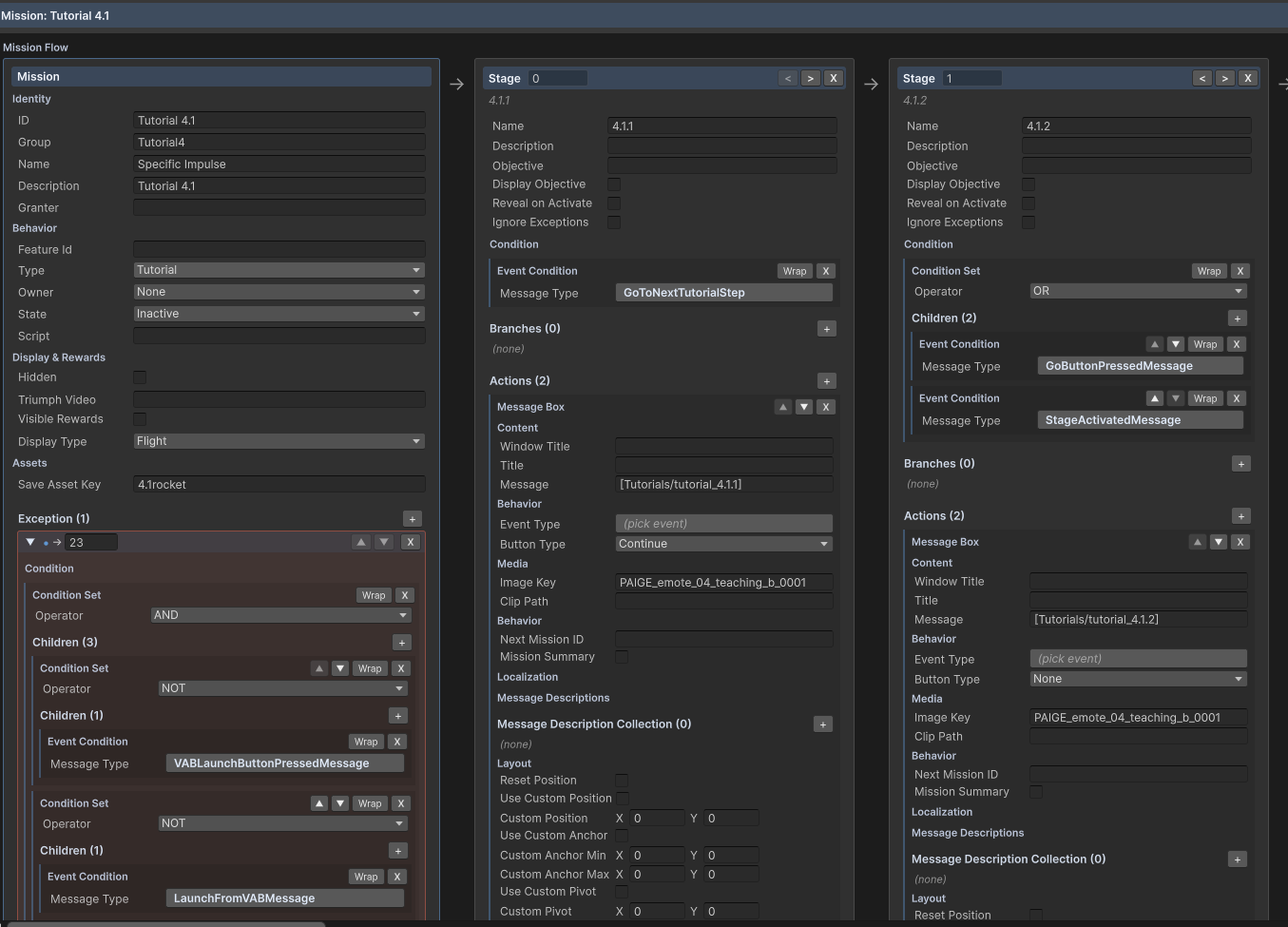Wrap the GoToNextTutorialStep event condition
1288x927 pixels.
tap(795, 271)
